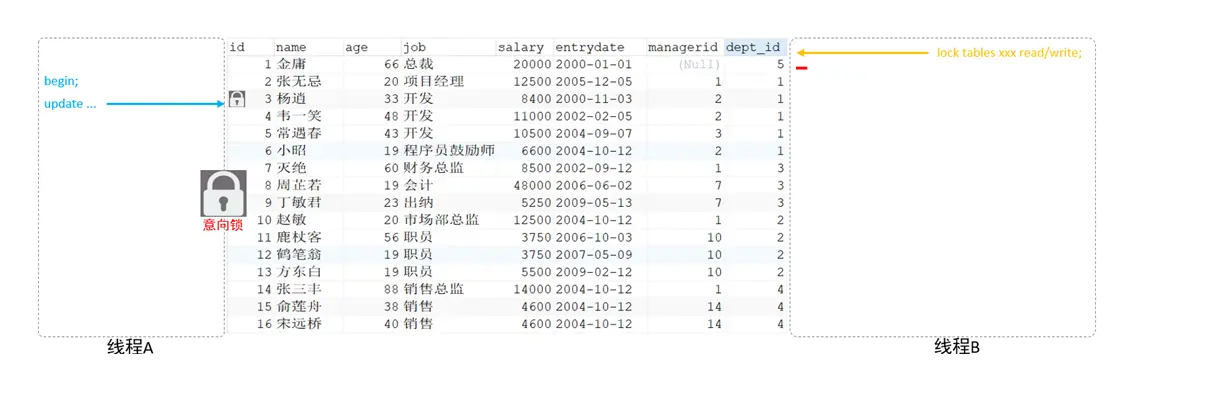Select the salary cell 48000

tap(529, 185)
